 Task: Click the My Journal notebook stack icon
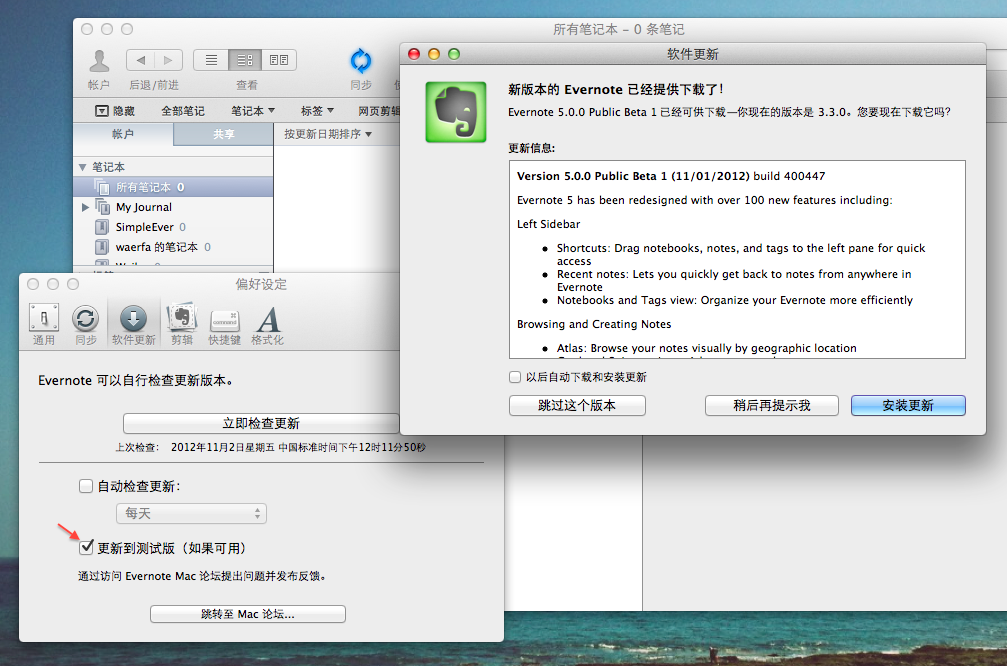102,207
